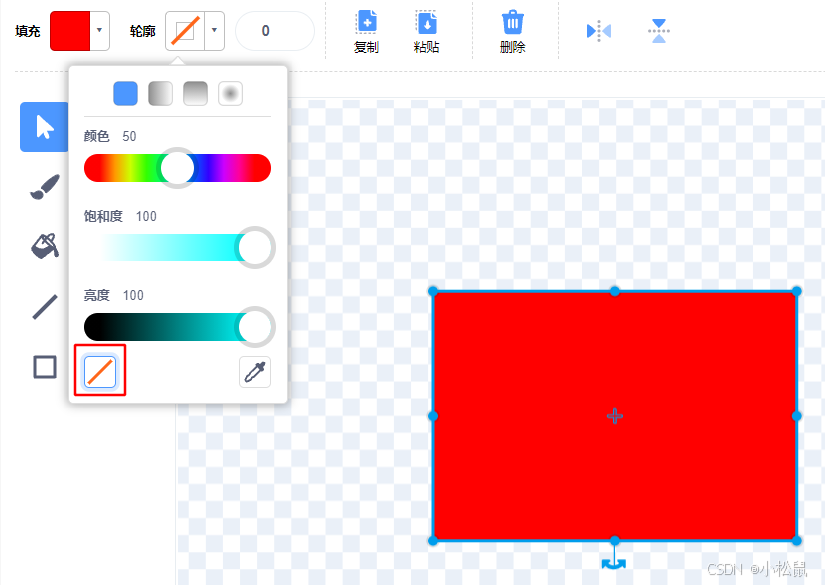The image size is (825, 585).
Task: Choose solid color fill style
Action: (125, 94)
